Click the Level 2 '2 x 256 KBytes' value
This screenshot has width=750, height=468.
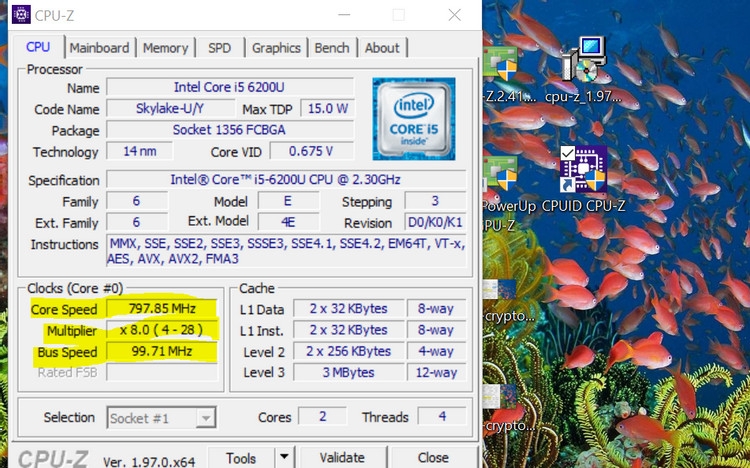tap(349, 351)
